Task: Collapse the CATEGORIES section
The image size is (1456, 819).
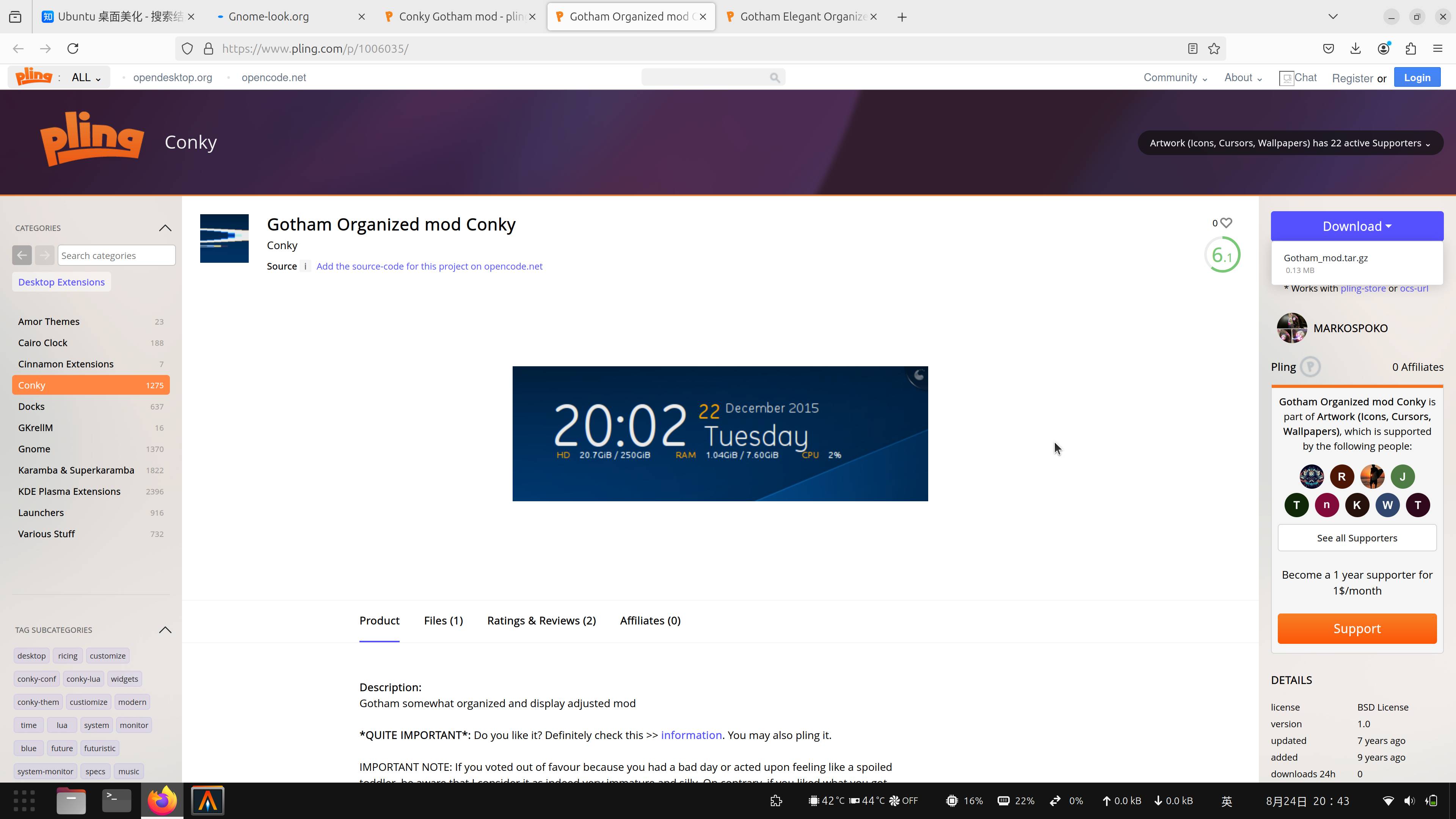Action: tap(165, 228)
